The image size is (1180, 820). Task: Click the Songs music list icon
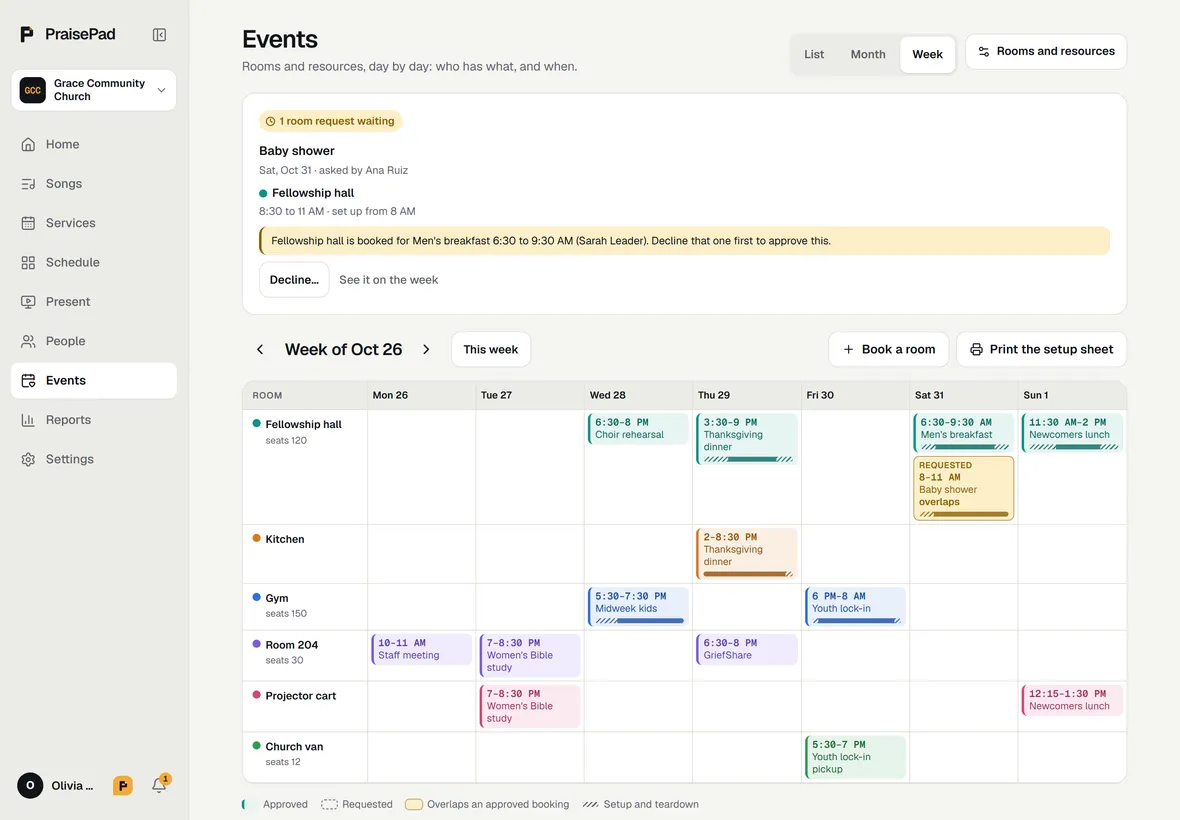[28, 184]
